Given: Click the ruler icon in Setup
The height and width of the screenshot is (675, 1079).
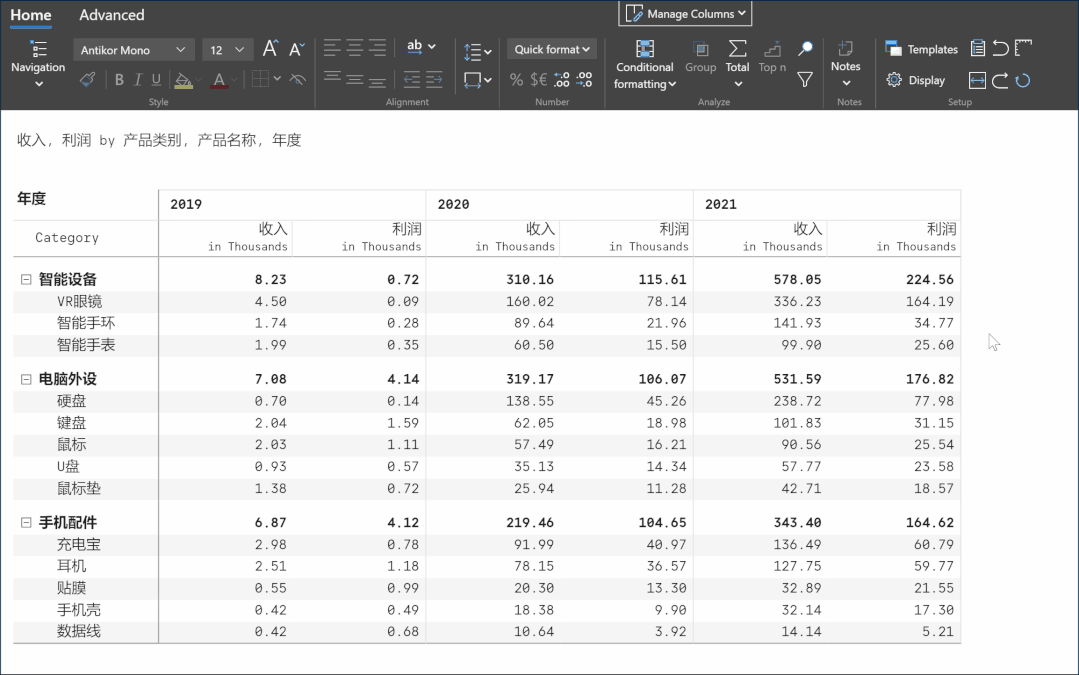Looking at the screenshot, I should [x=1023, y=48].
